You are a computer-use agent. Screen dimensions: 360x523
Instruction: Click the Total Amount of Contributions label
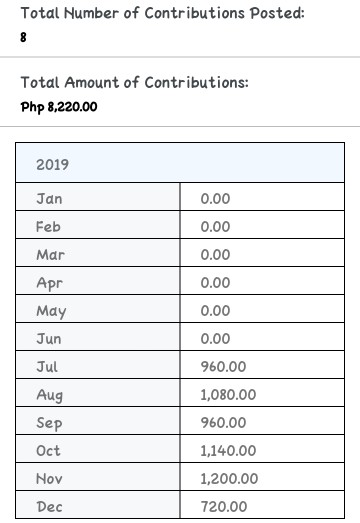135,82
